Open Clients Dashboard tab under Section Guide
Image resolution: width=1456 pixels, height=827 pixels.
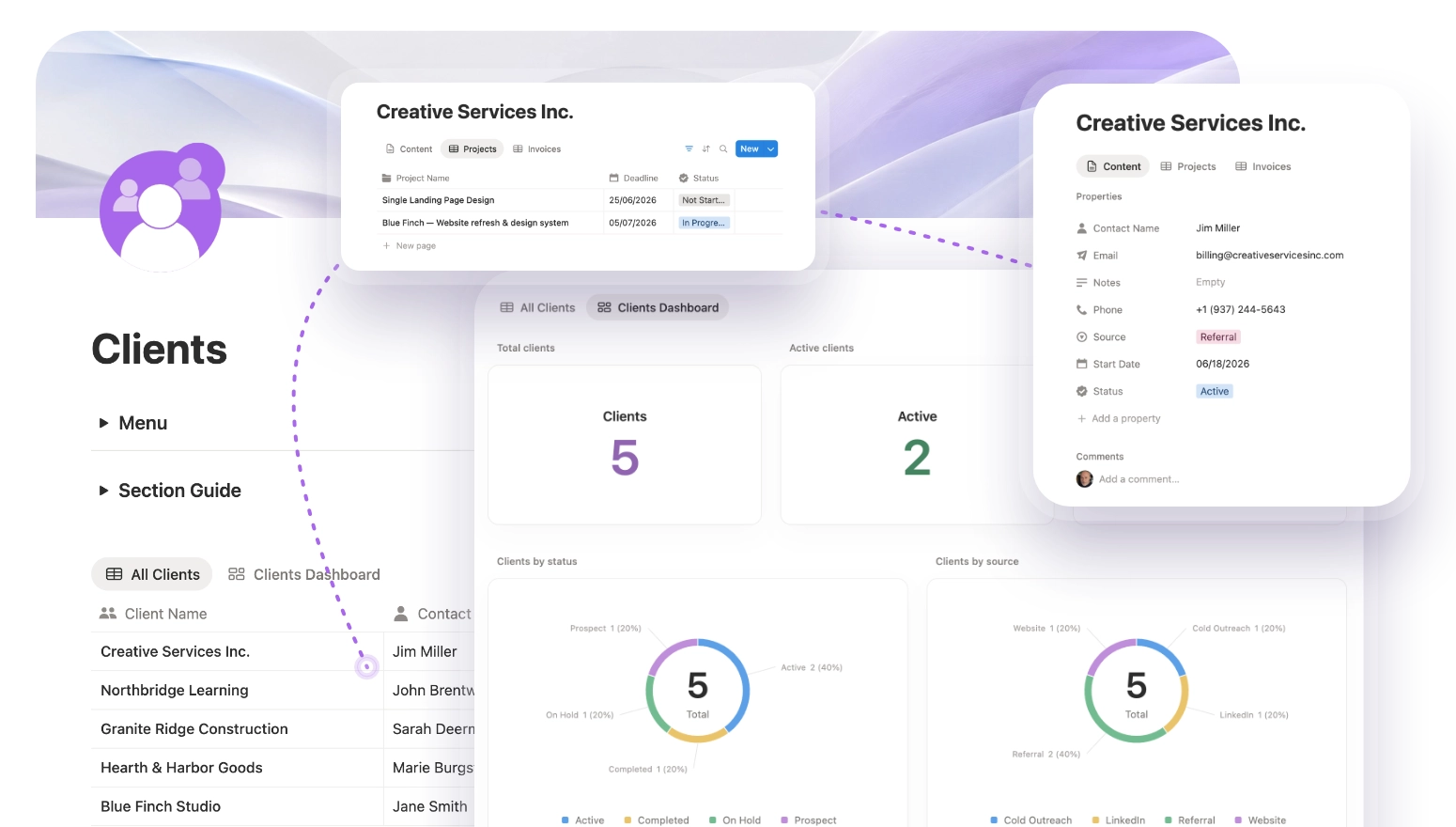[x=304, y=574]
